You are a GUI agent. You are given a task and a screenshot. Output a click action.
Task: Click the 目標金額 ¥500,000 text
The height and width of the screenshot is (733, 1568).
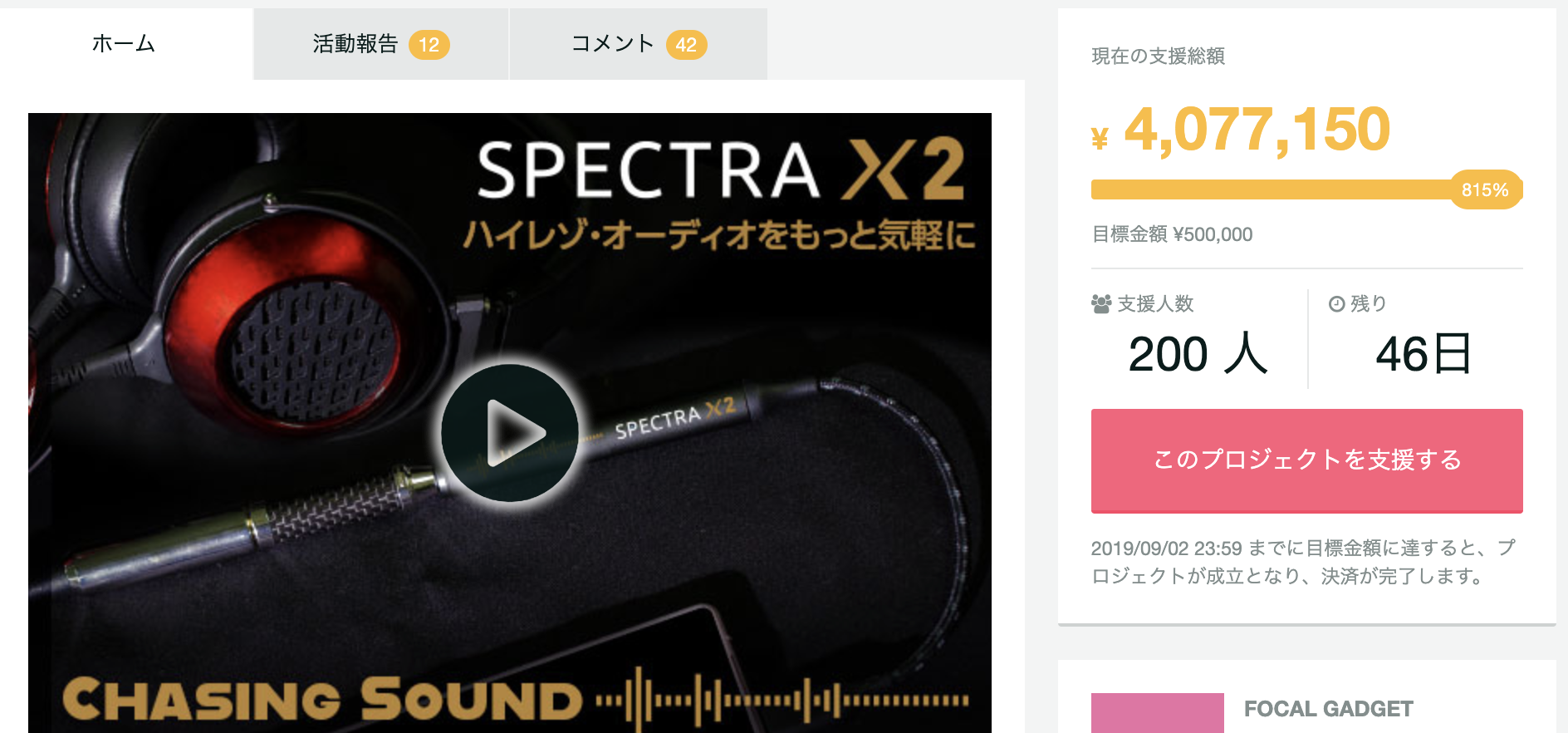click(x=1172, y=234)
